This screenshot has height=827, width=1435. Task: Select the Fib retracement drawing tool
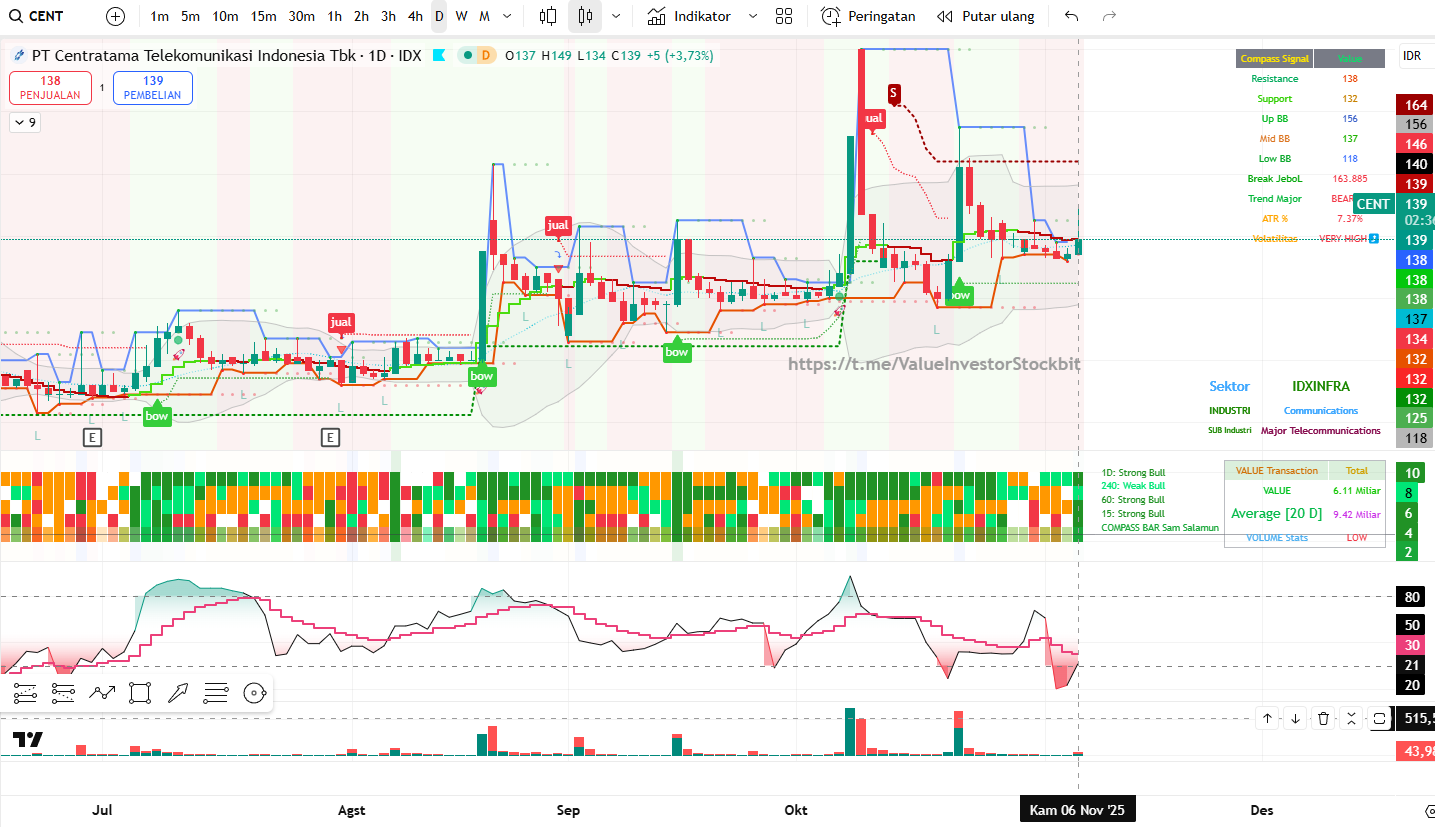point(25,692)
